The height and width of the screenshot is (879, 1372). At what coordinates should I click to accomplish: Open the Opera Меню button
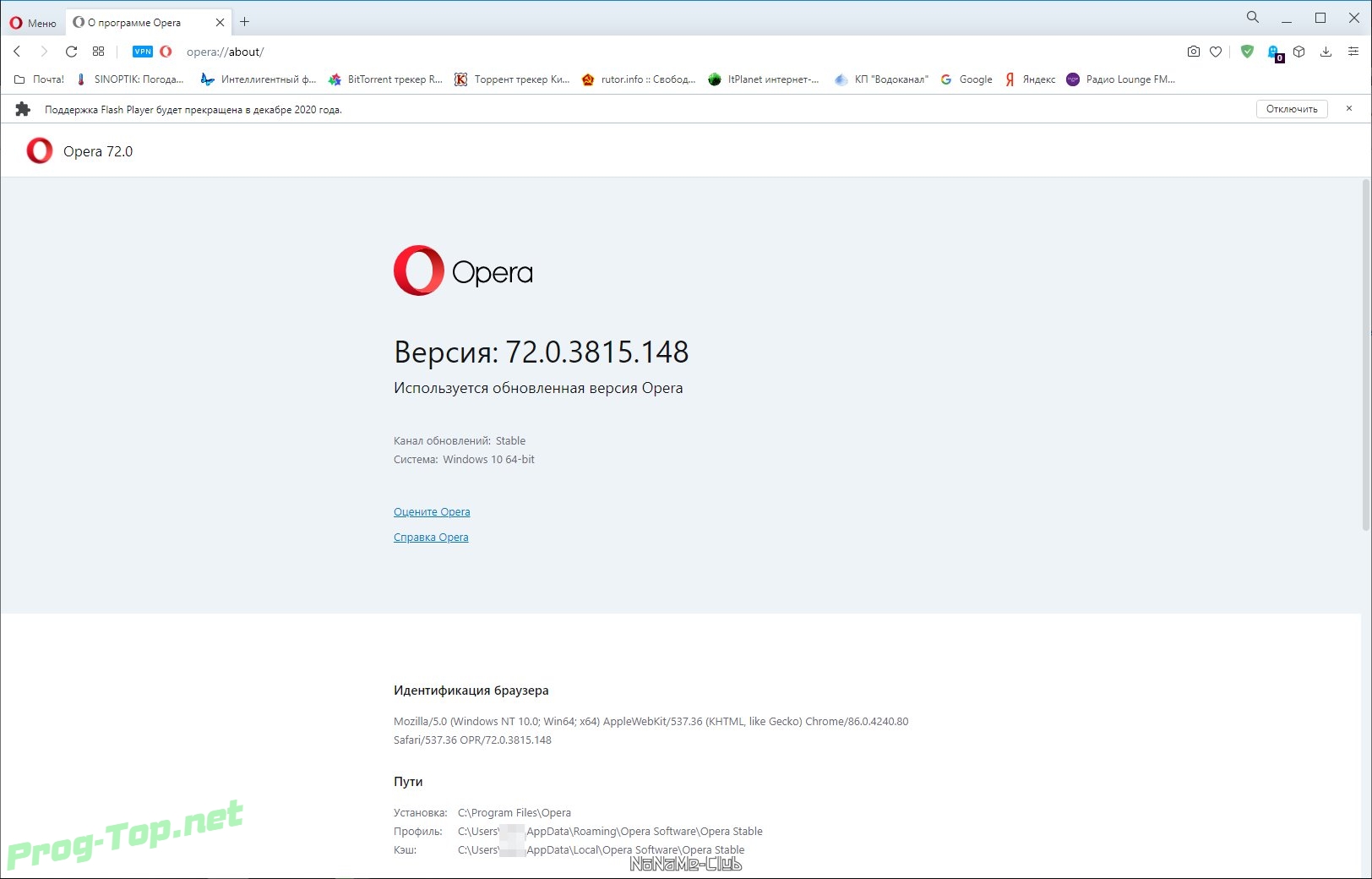(33, 23)
